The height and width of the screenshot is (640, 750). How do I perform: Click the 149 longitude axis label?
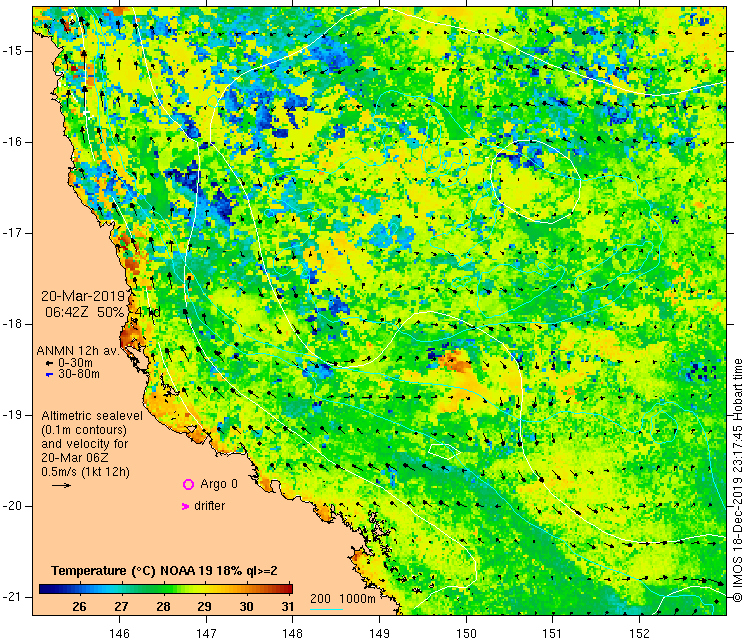click(379, 633)
